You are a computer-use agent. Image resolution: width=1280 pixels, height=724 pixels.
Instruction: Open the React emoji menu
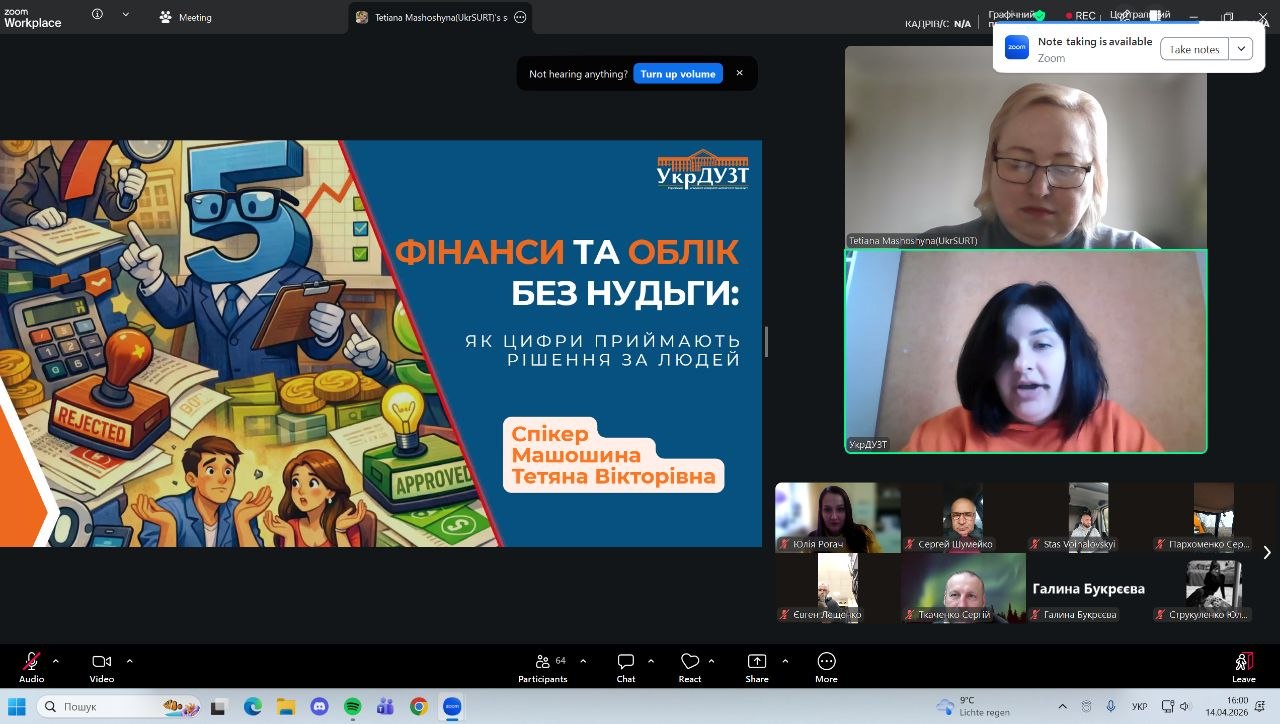click(690, 662)
